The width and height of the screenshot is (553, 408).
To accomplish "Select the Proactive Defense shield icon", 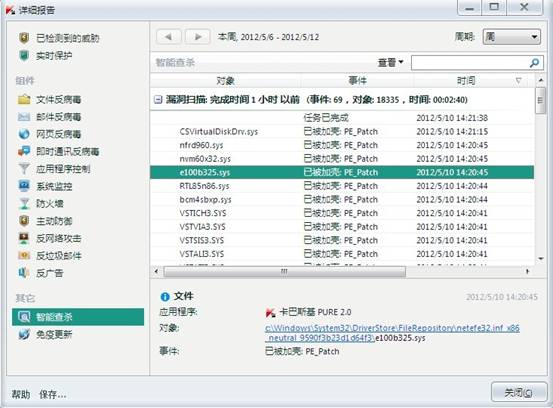I will [x=24, y=221].
